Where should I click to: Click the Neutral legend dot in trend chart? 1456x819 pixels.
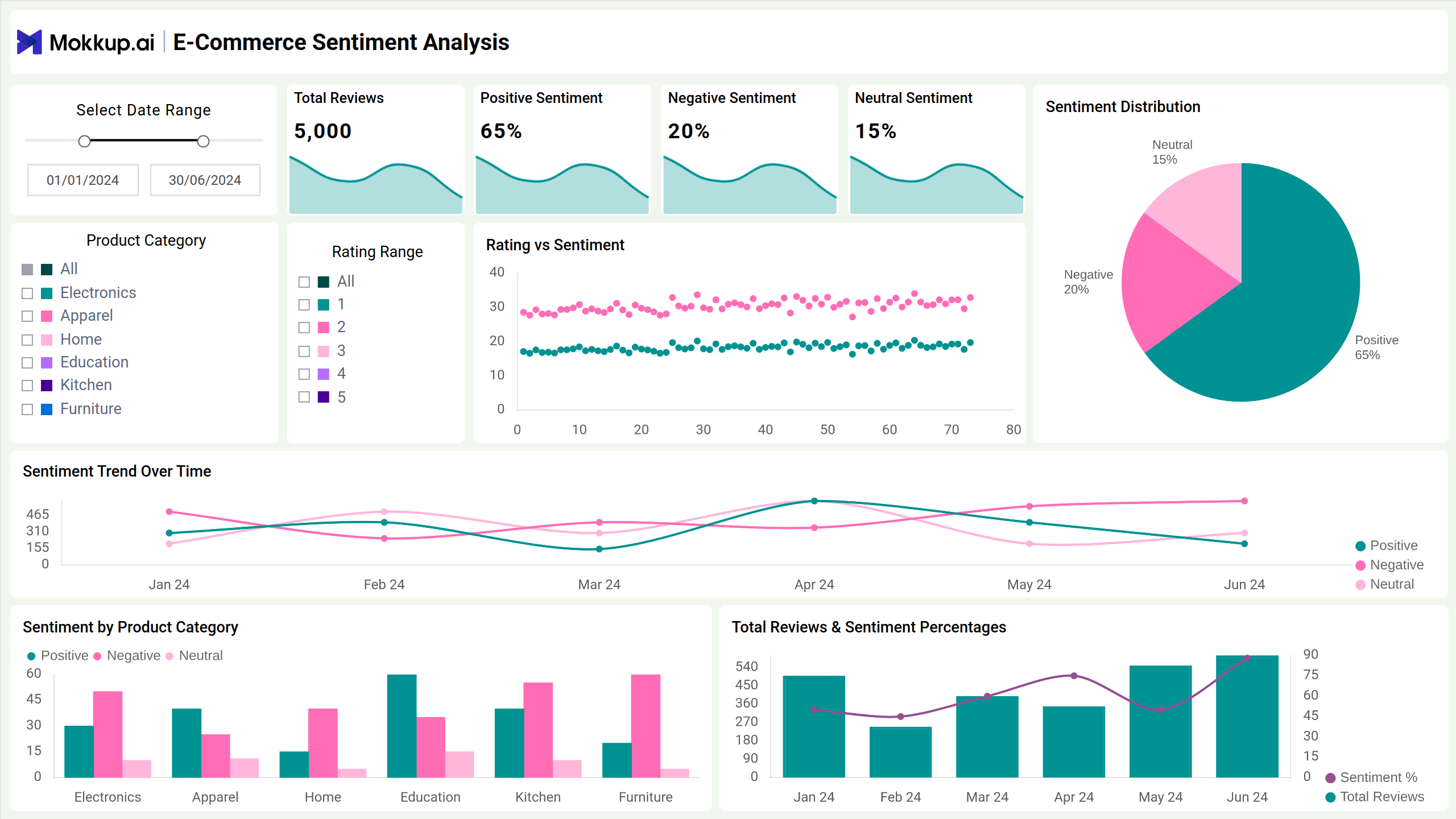point(1360,585)
